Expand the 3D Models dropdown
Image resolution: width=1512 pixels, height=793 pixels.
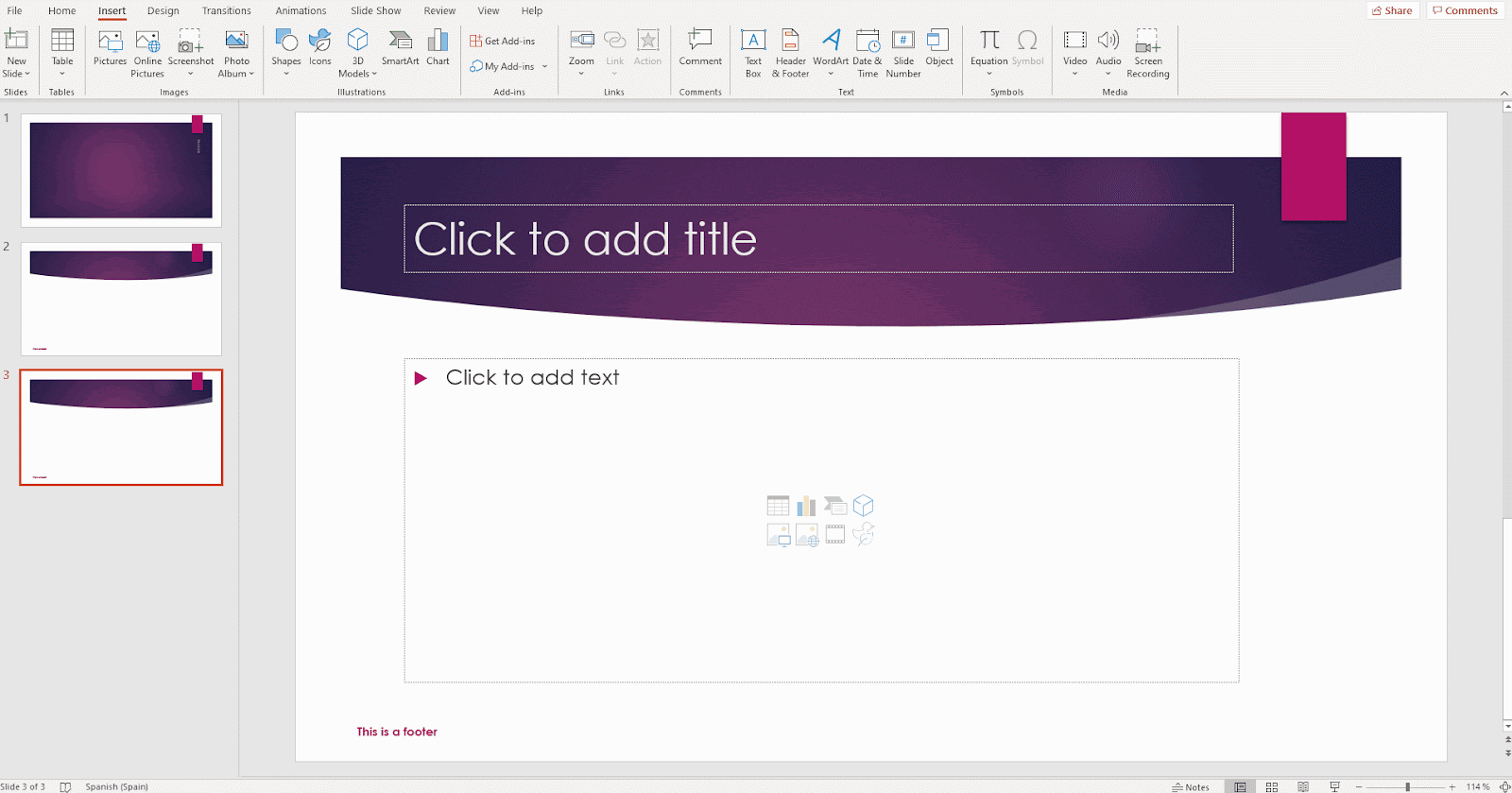click(x=374, y=74)
